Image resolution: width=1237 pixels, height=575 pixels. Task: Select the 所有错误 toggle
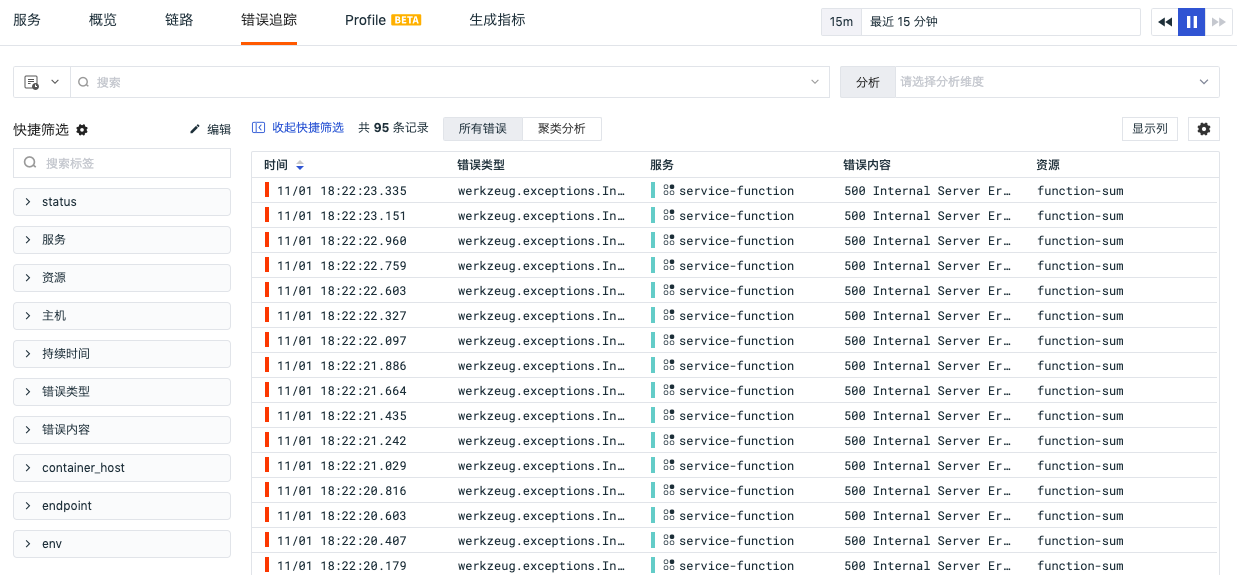[x=483, y=129]
